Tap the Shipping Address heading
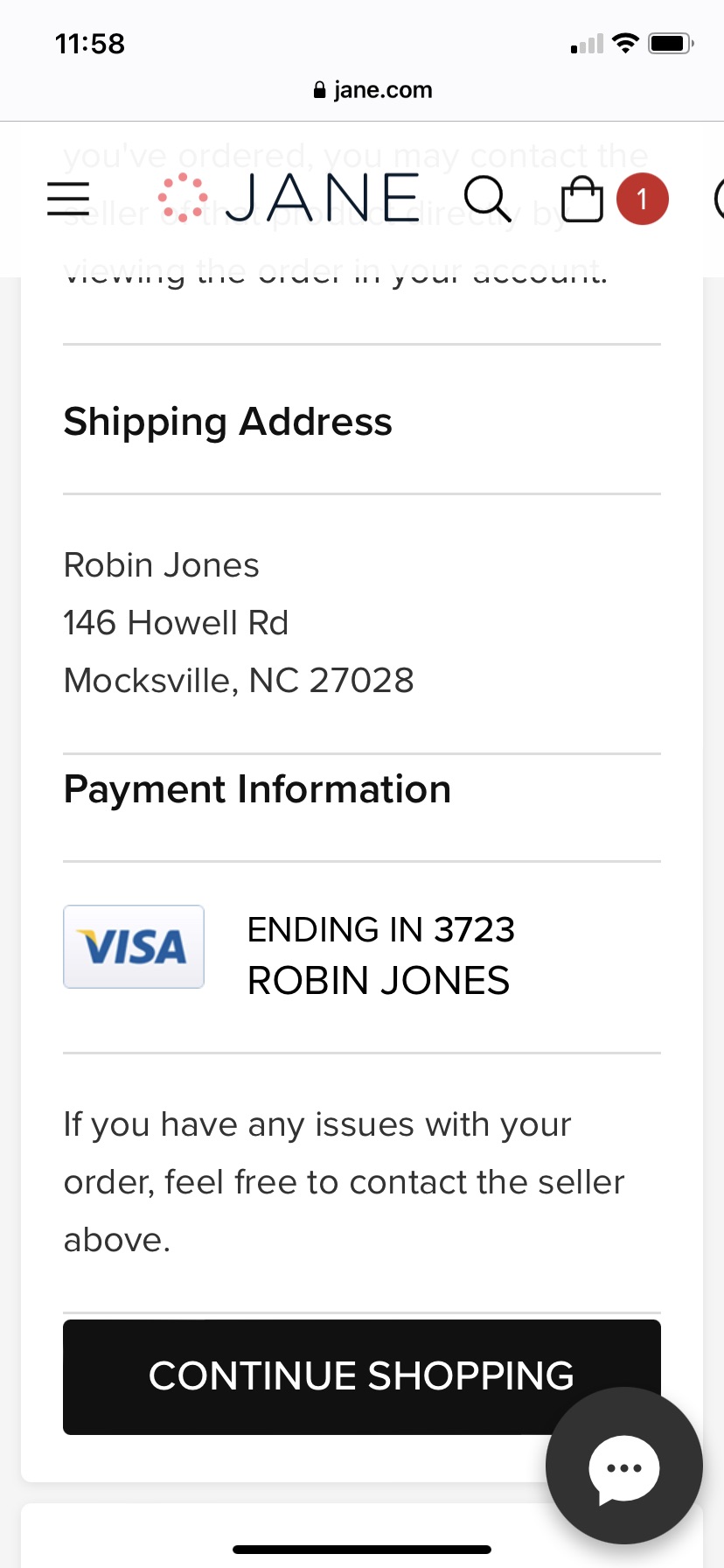724x1568 pixels. [228, 422]
